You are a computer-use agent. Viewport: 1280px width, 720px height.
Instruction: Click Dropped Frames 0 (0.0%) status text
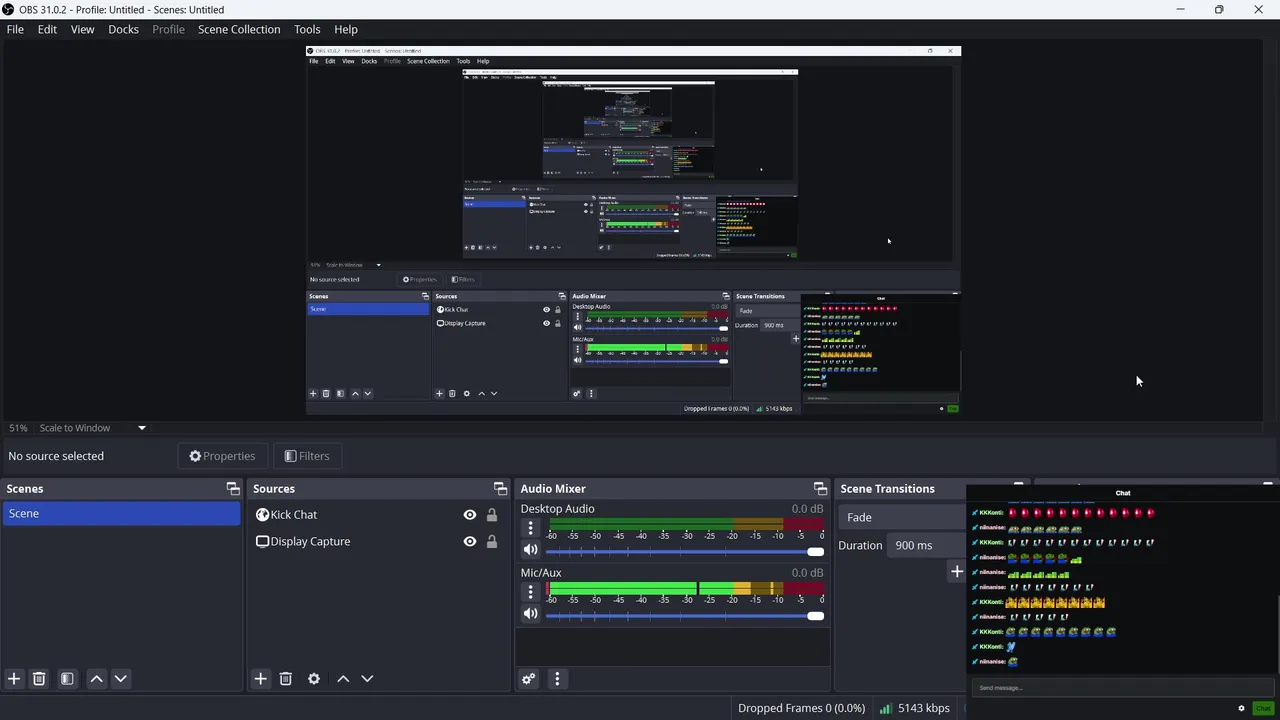coord(802,708)
